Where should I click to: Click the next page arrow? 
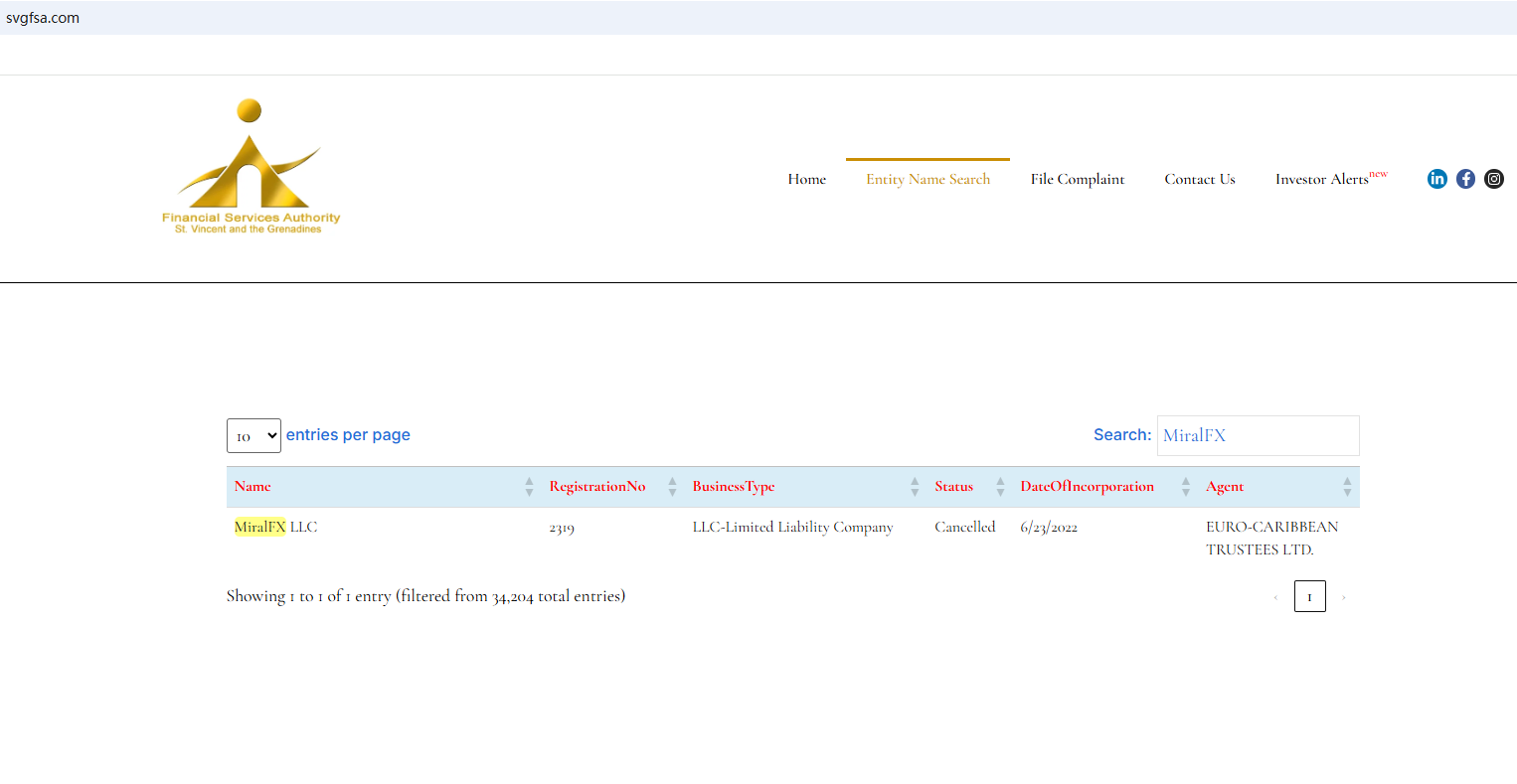pos(1343,597)
